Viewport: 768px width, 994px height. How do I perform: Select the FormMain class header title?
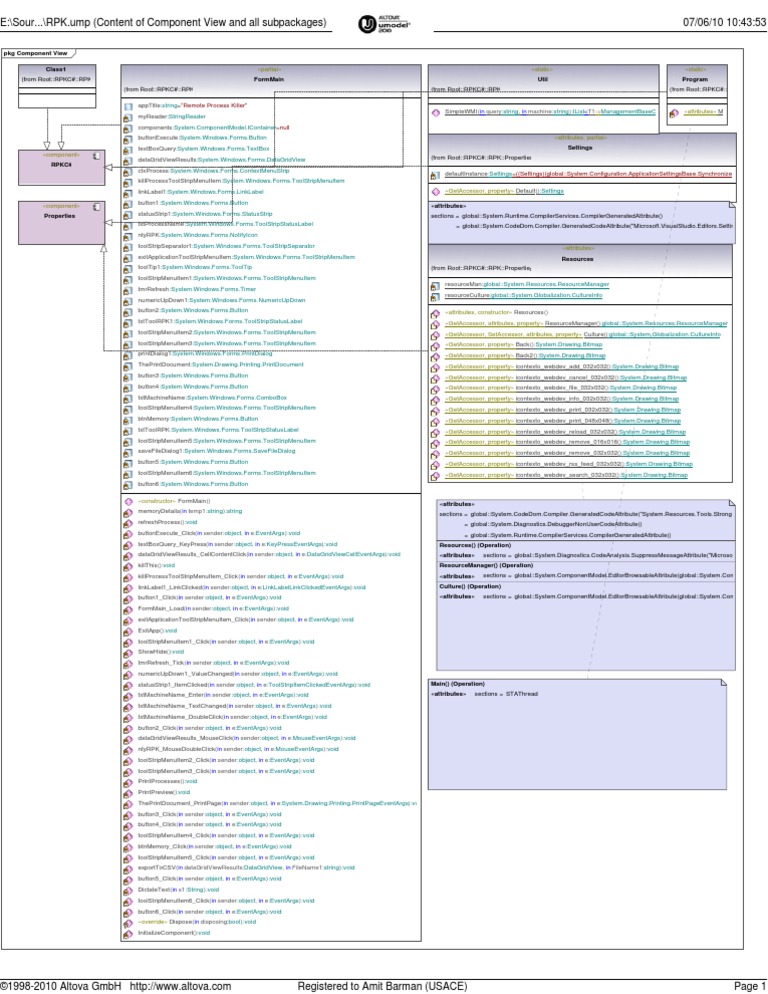pos(269,79)
